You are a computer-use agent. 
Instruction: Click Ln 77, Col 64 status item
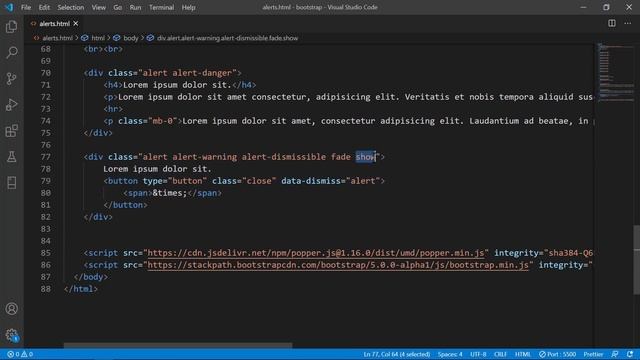(x=397, y=354)
